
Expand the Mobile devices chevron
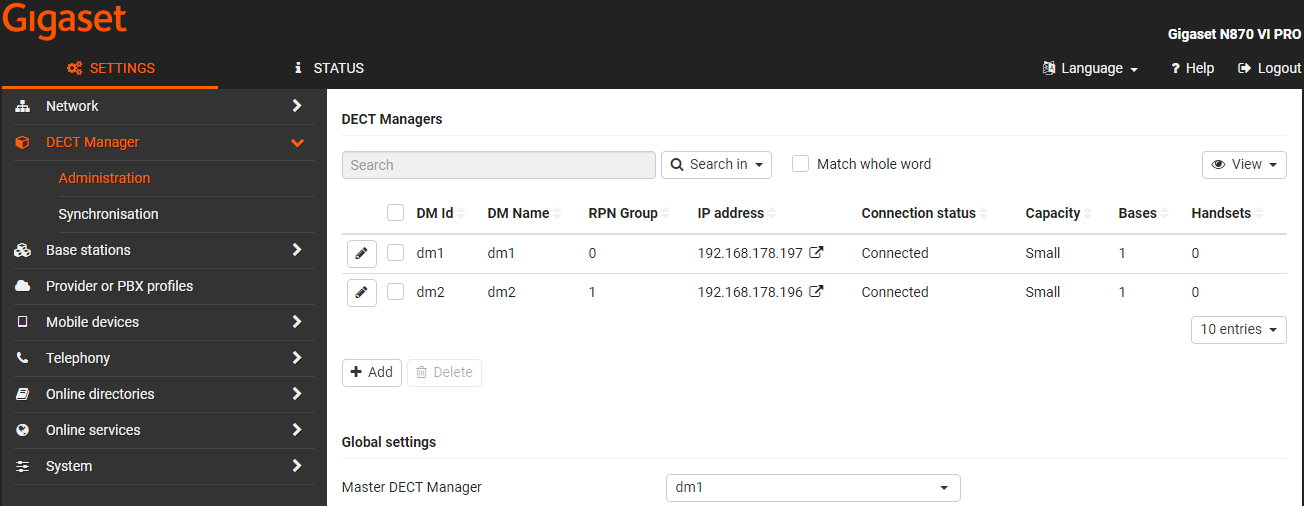pos(297,322)
